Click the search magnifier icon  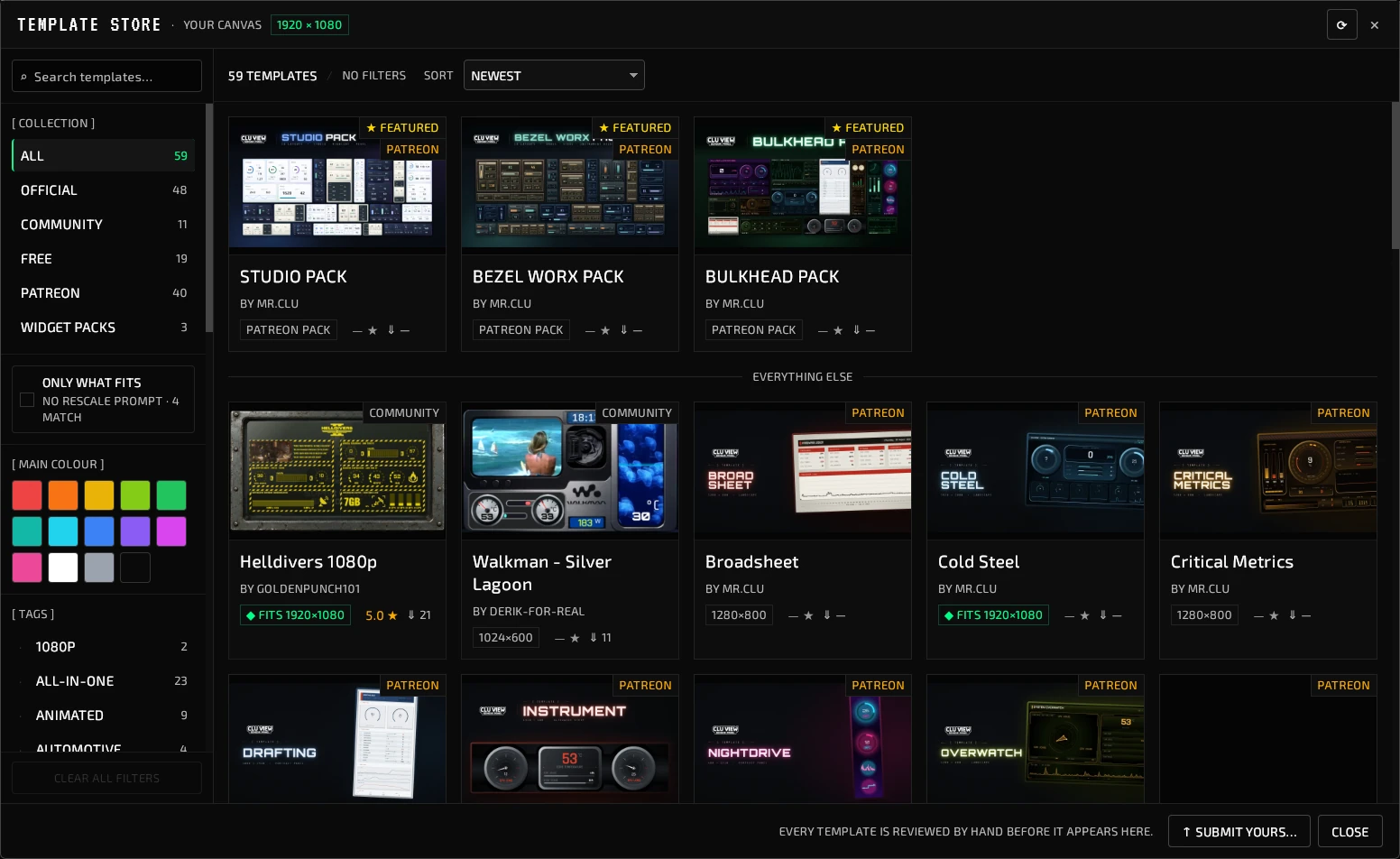23,77
